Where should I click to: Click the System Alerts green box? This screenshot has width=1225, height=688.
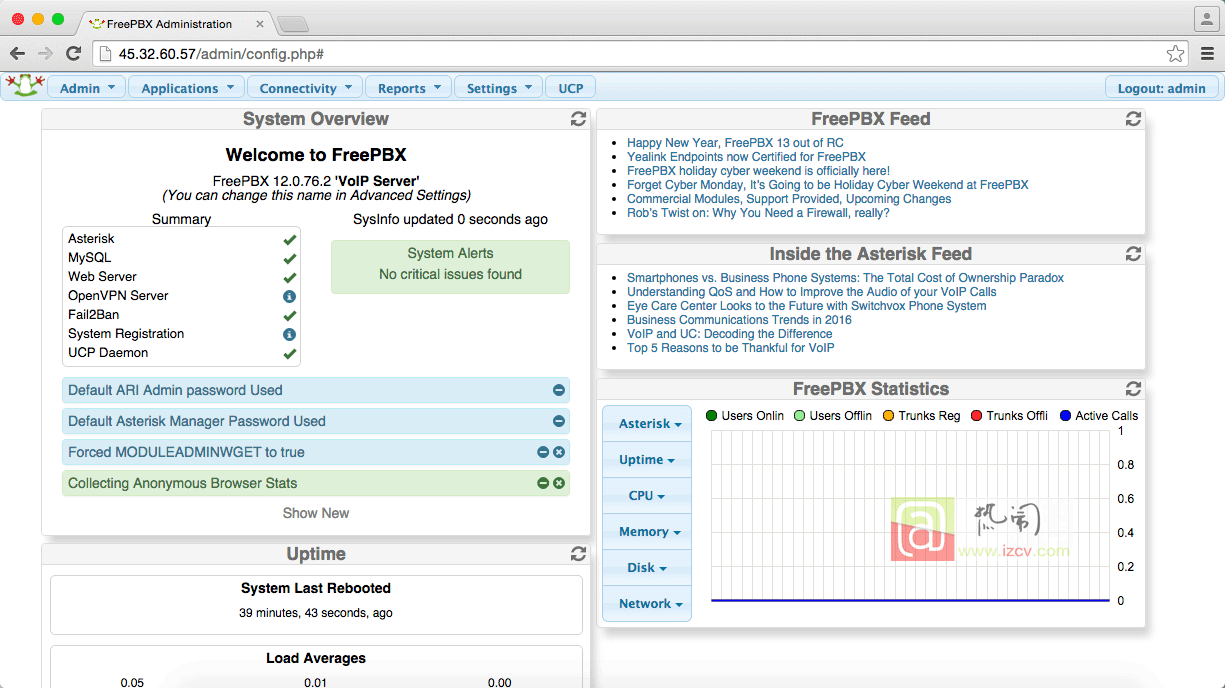(x=450, y=266)
